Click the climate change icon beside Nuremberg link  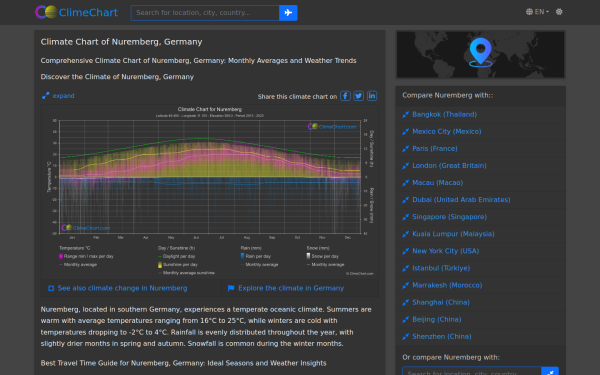click(x=51, y=288)
